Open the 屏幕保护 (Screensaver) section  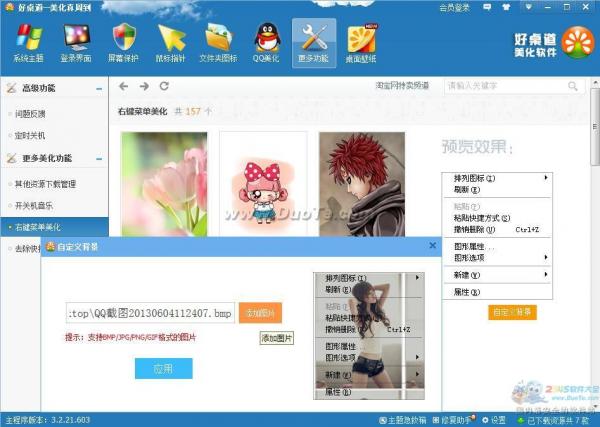pyautogui.click(x=123, y=43)
